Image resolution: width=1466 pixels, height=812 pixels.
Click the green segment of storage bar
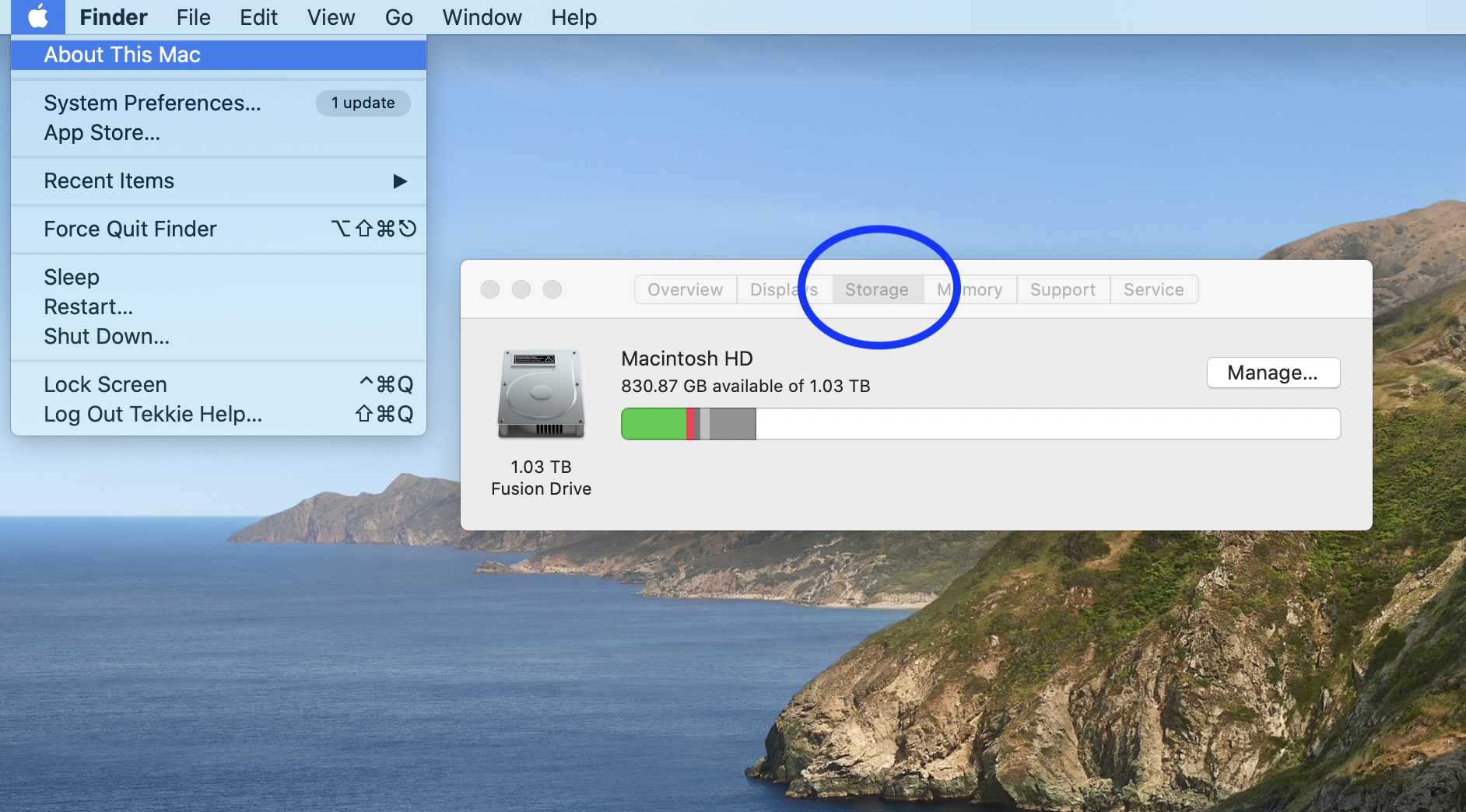[654, 424]
